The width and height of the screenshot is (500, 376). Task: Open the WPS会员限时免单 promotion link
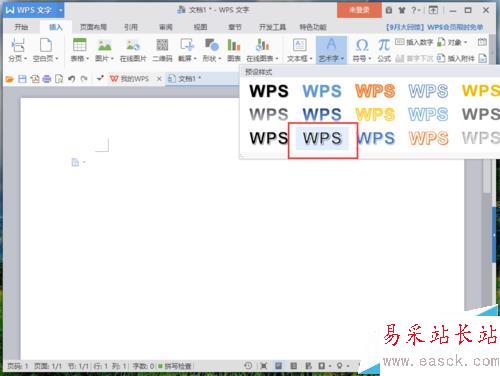434,27
